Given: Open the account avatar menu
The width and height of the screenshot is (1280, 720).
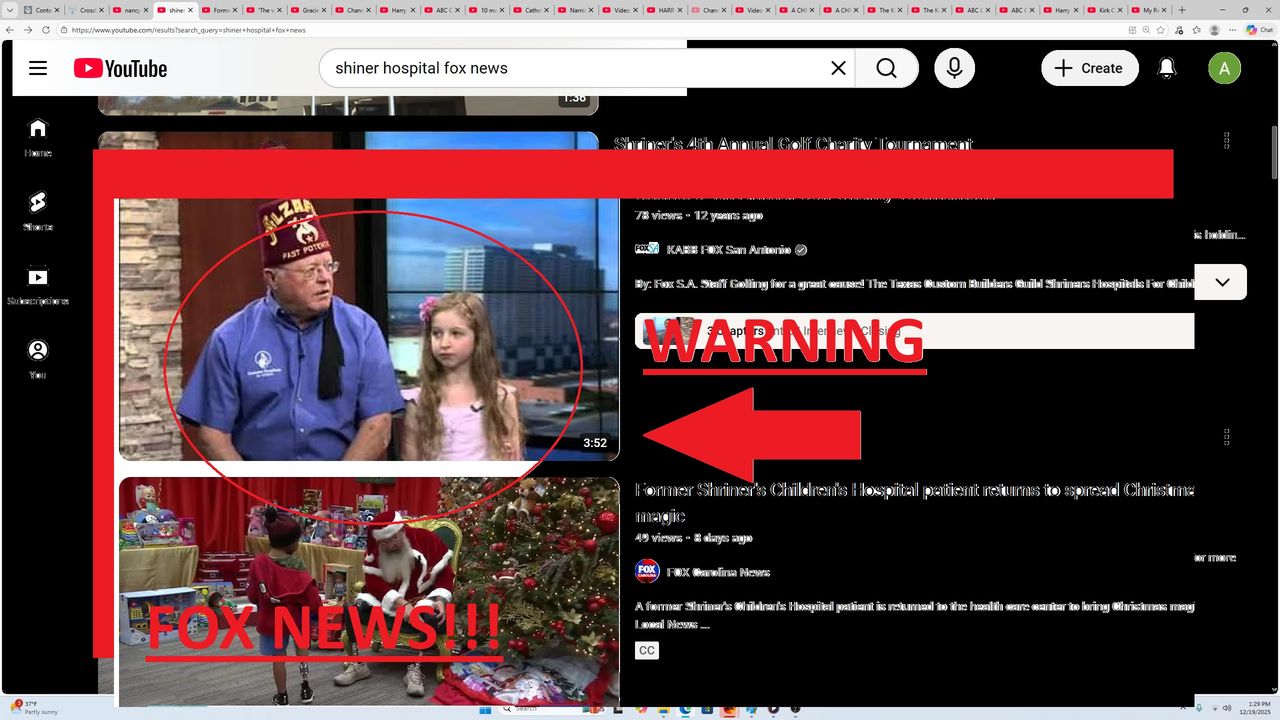Looking at the screenshot, I should click(1224, 68).
